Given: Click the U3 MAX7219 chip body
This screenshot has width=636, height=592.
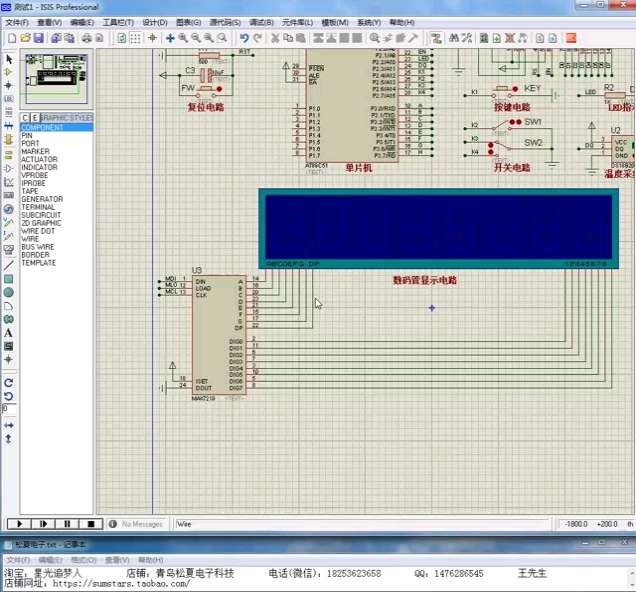Looking at the screenshot, I should [219, 335].
